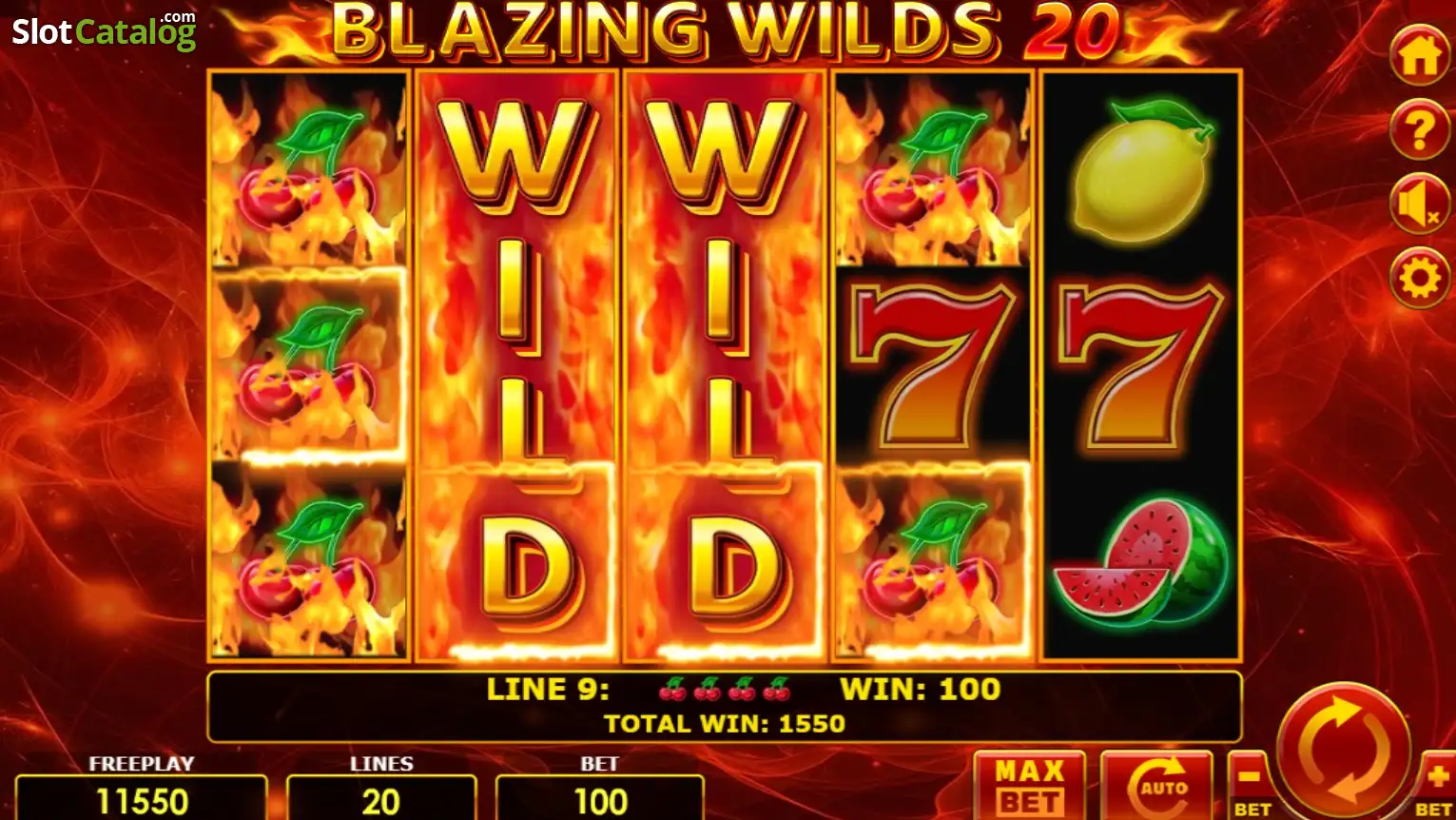This screenshot has height=820, width=1456.
Task: Click the watermelon symbol on fifth reel
Action: click(1141, 562)
